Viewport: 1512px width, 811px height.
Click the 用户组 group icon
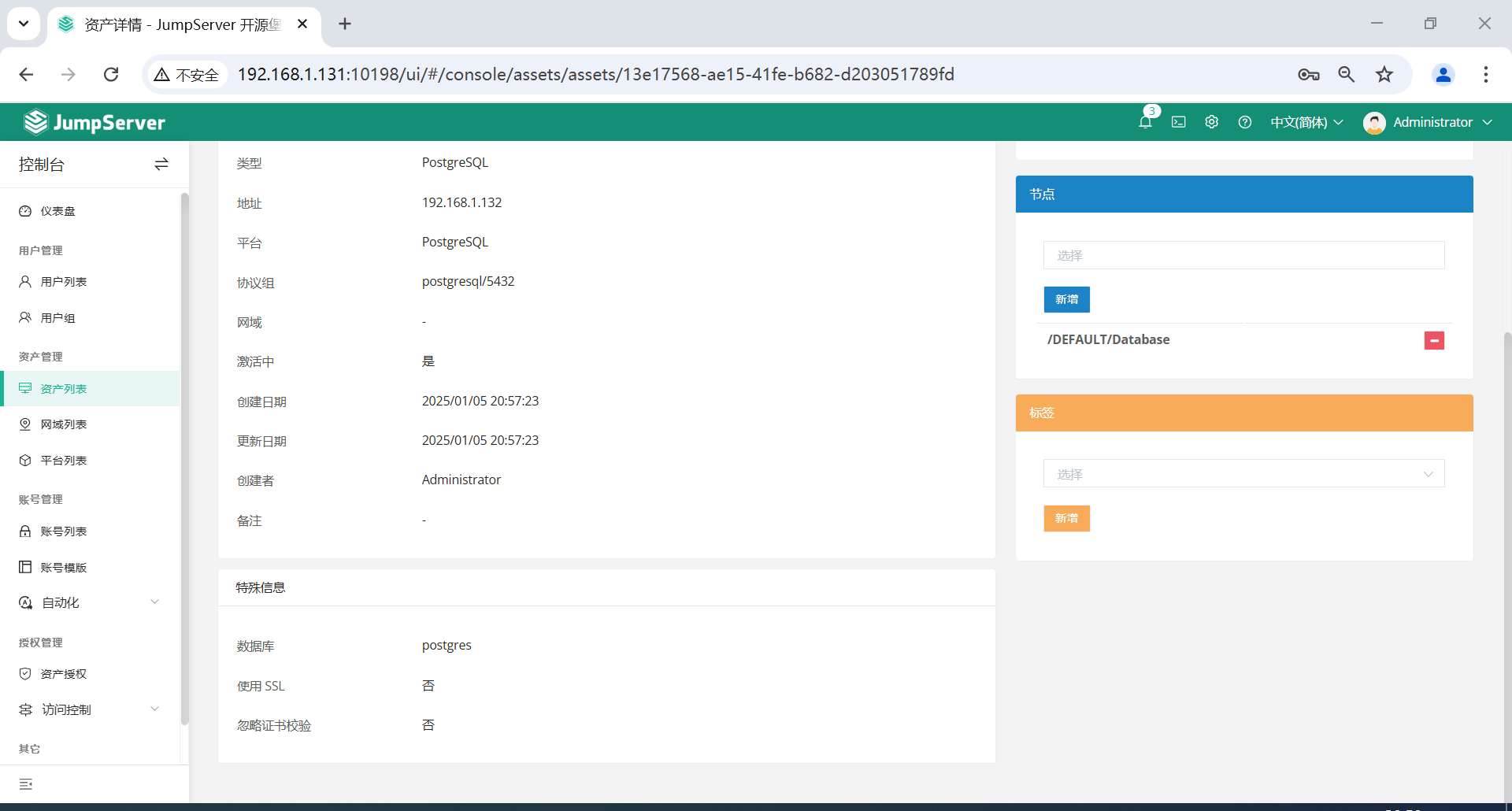25,317
